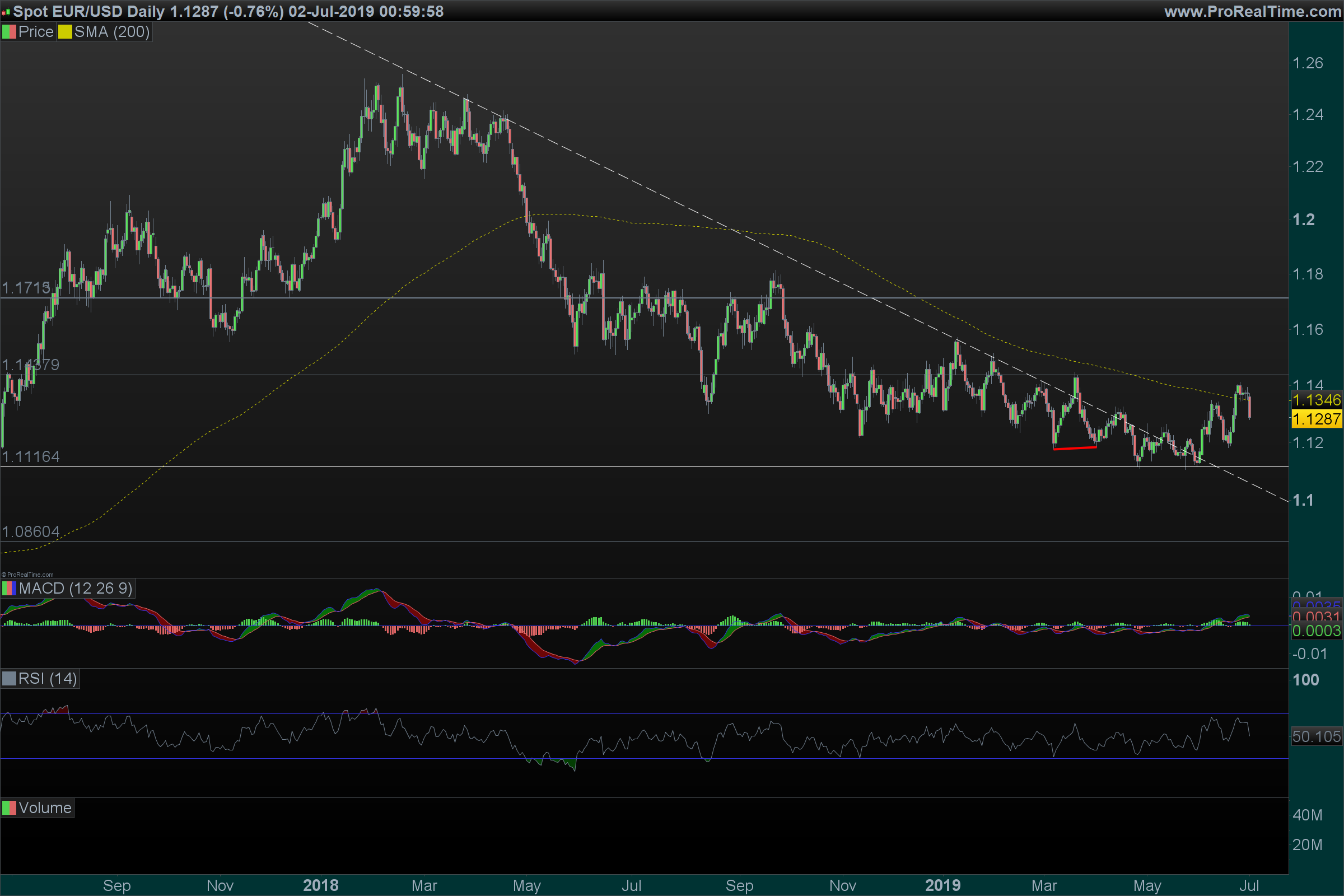Click the 2018 marker on the time axis
Image resolution: width=1344 pixels, height=896 pixels.
[320, 885]
